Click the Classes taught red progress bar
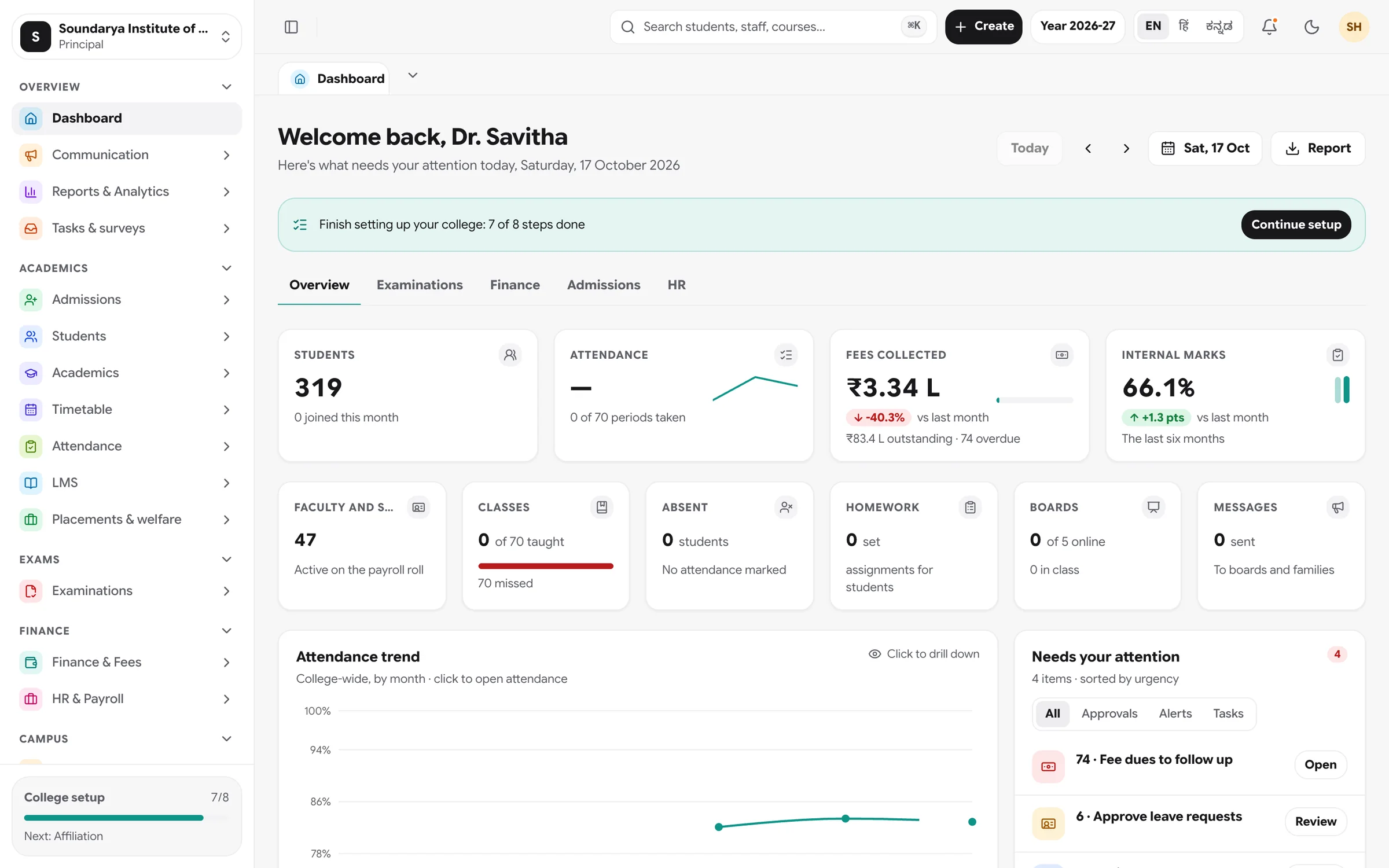 coord(545,566)
